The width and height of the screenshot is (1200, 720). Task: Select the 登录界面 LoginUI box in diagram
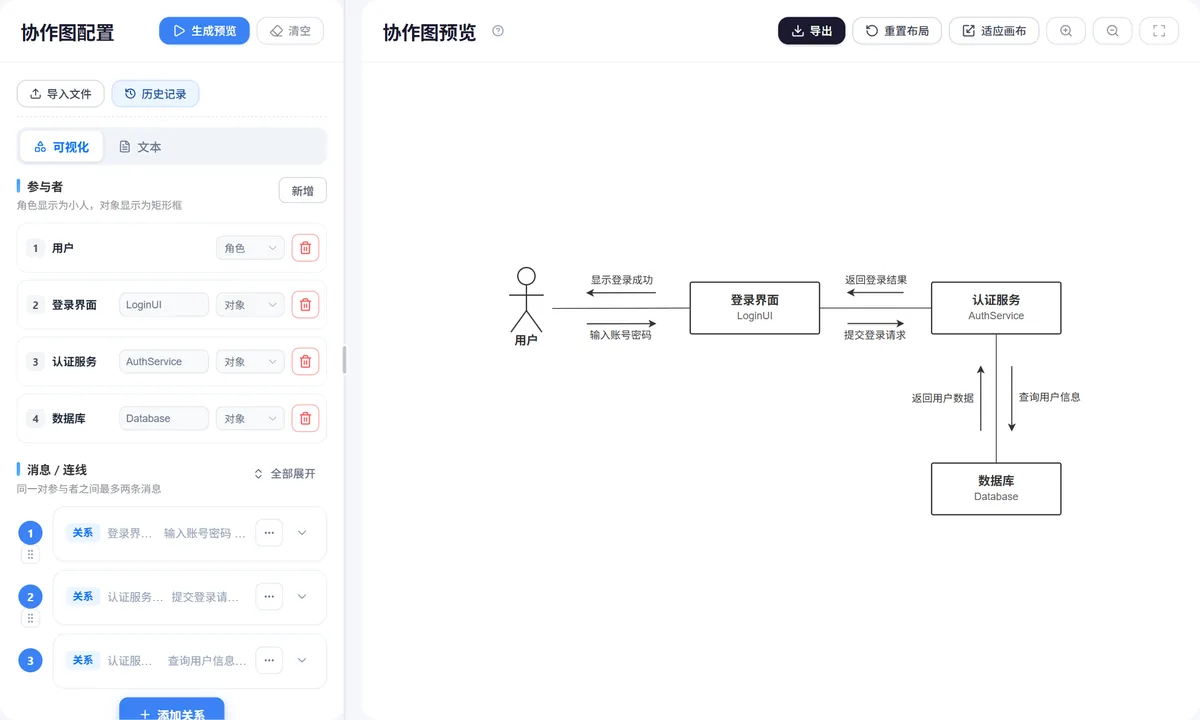coord(755,308)
